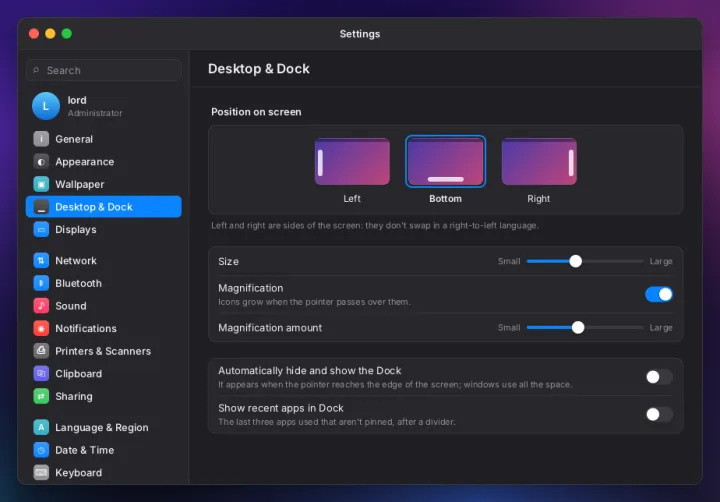This screenshot has width=720, height=502.
Task: Click the Small label of Size slider
Action: 509,261
